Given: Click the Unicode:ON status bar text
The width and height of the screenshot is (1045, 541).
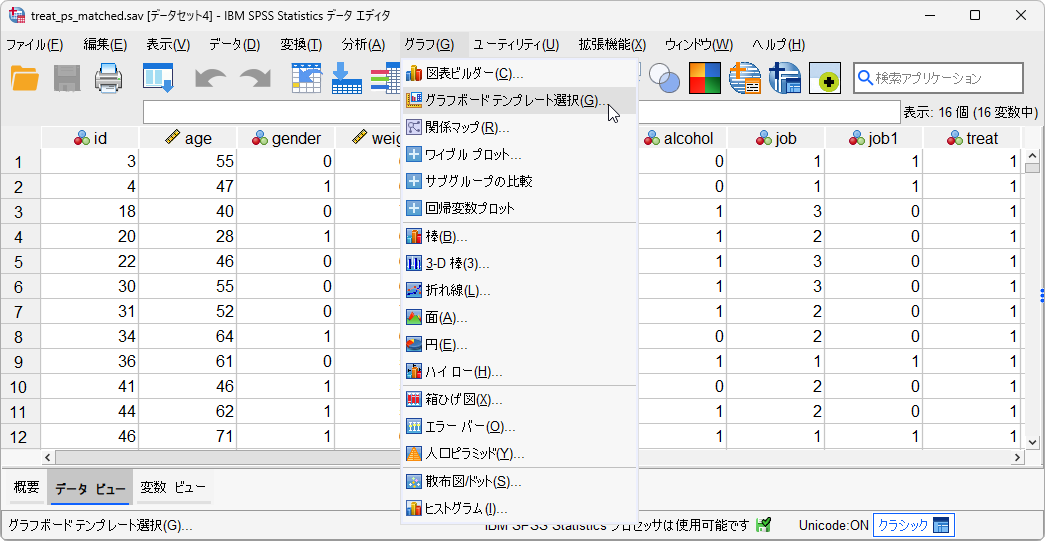Looking at the screenshot, I should tap(833, 525).
